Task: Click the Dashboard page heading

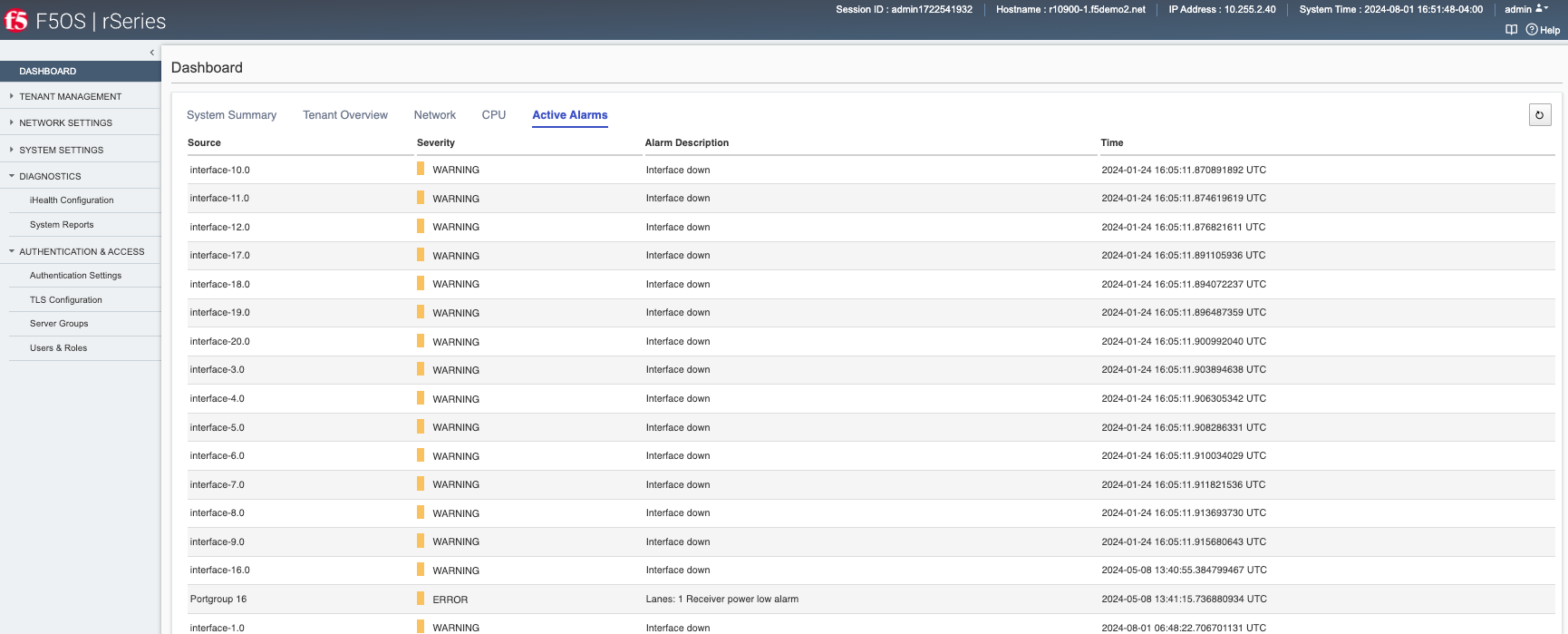Action: coord(207,67)
